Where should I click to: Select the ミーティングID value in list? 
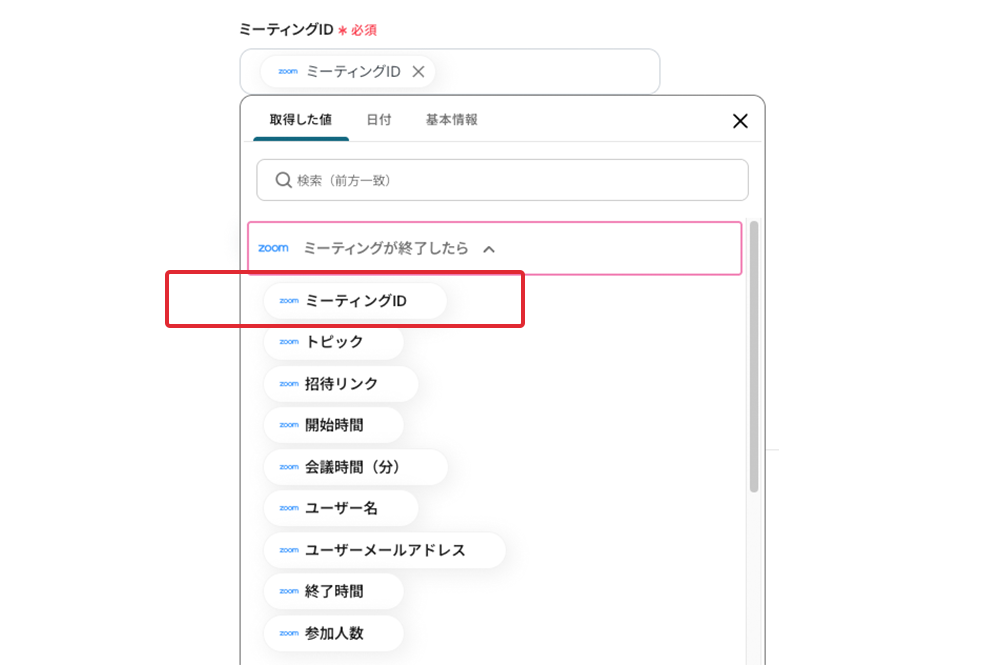pos(355,300)
